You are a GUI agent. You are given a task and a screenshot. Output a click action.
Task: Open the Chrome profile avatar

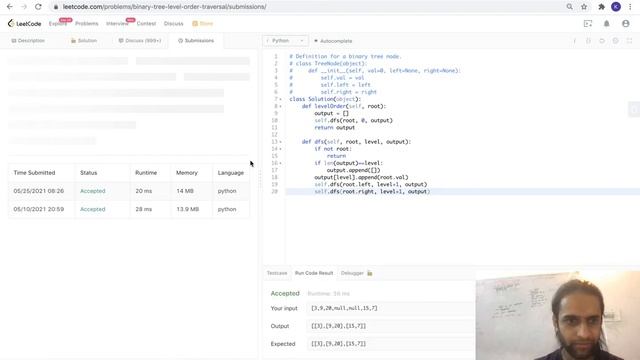click(x=616, y=7)
